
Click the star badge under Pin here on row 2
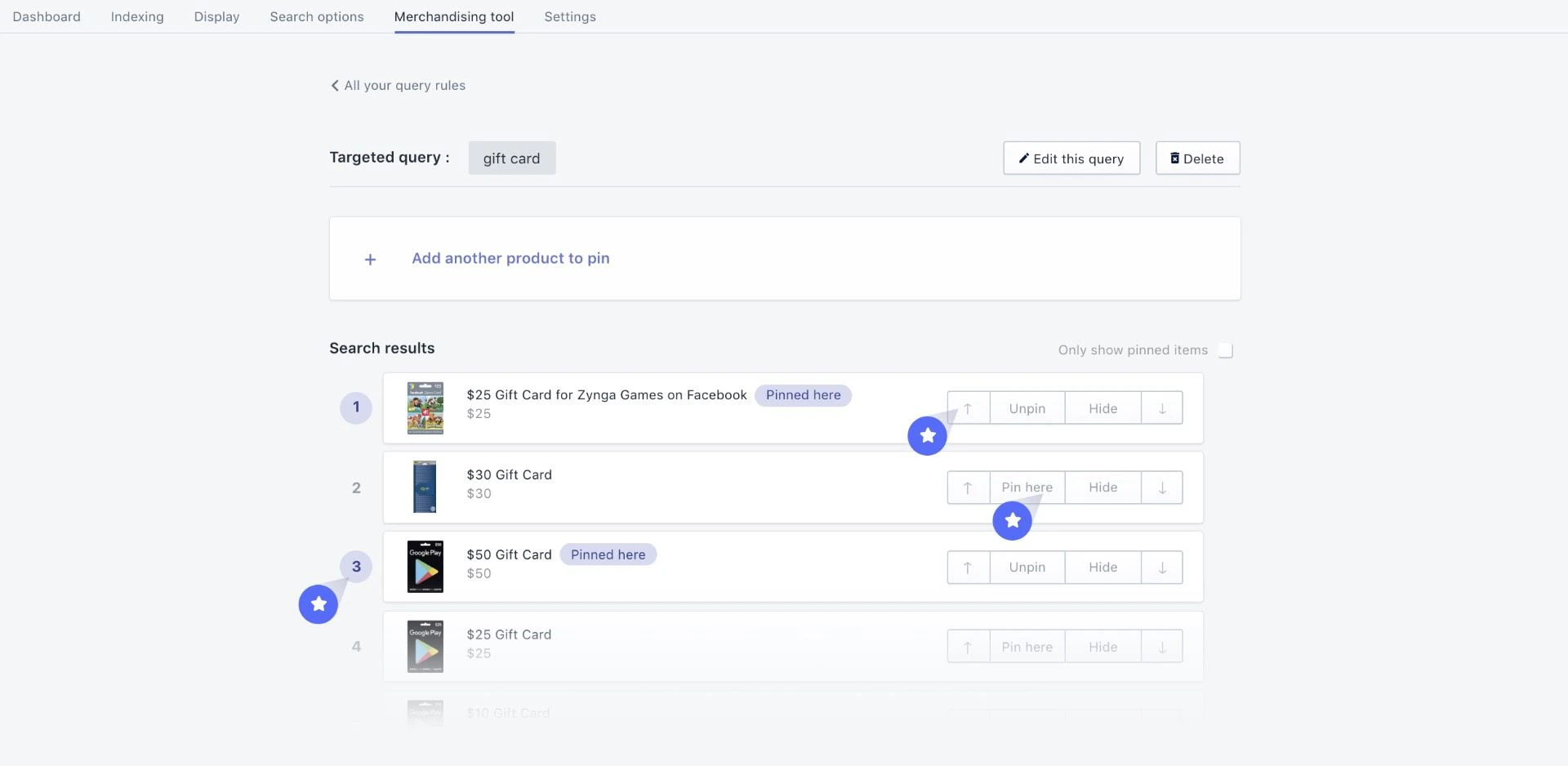pos(1012,520)
